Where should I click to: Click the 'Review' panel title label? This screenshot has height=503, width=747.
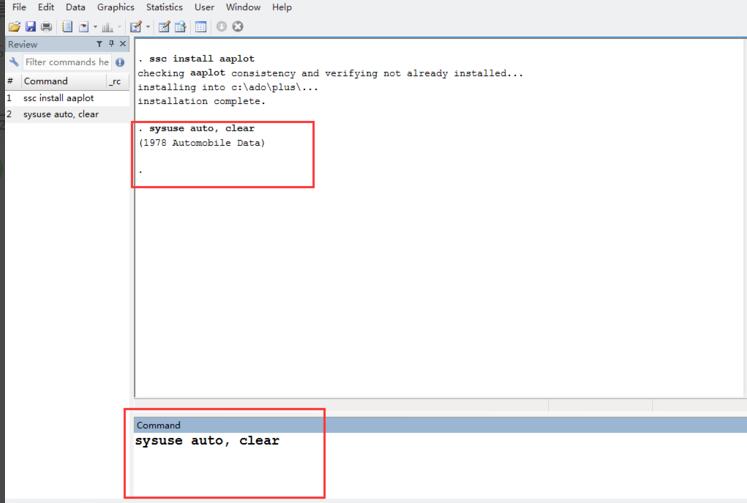click(x=22, y=44)
